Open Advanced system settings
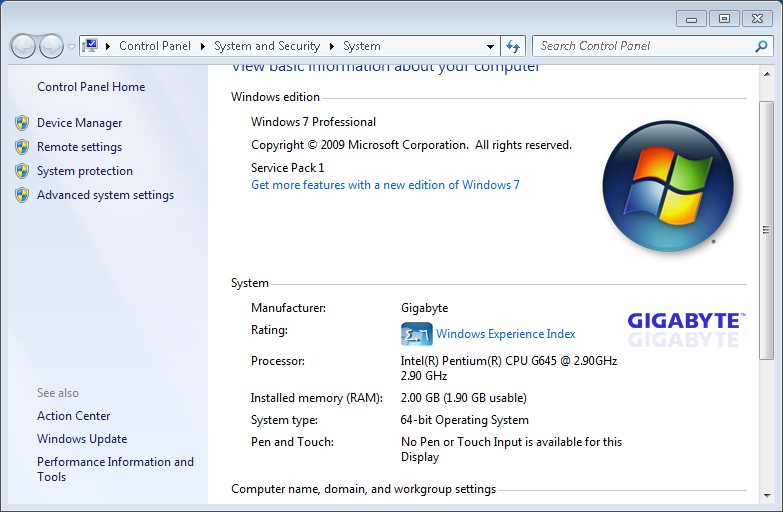 point(105,195)
